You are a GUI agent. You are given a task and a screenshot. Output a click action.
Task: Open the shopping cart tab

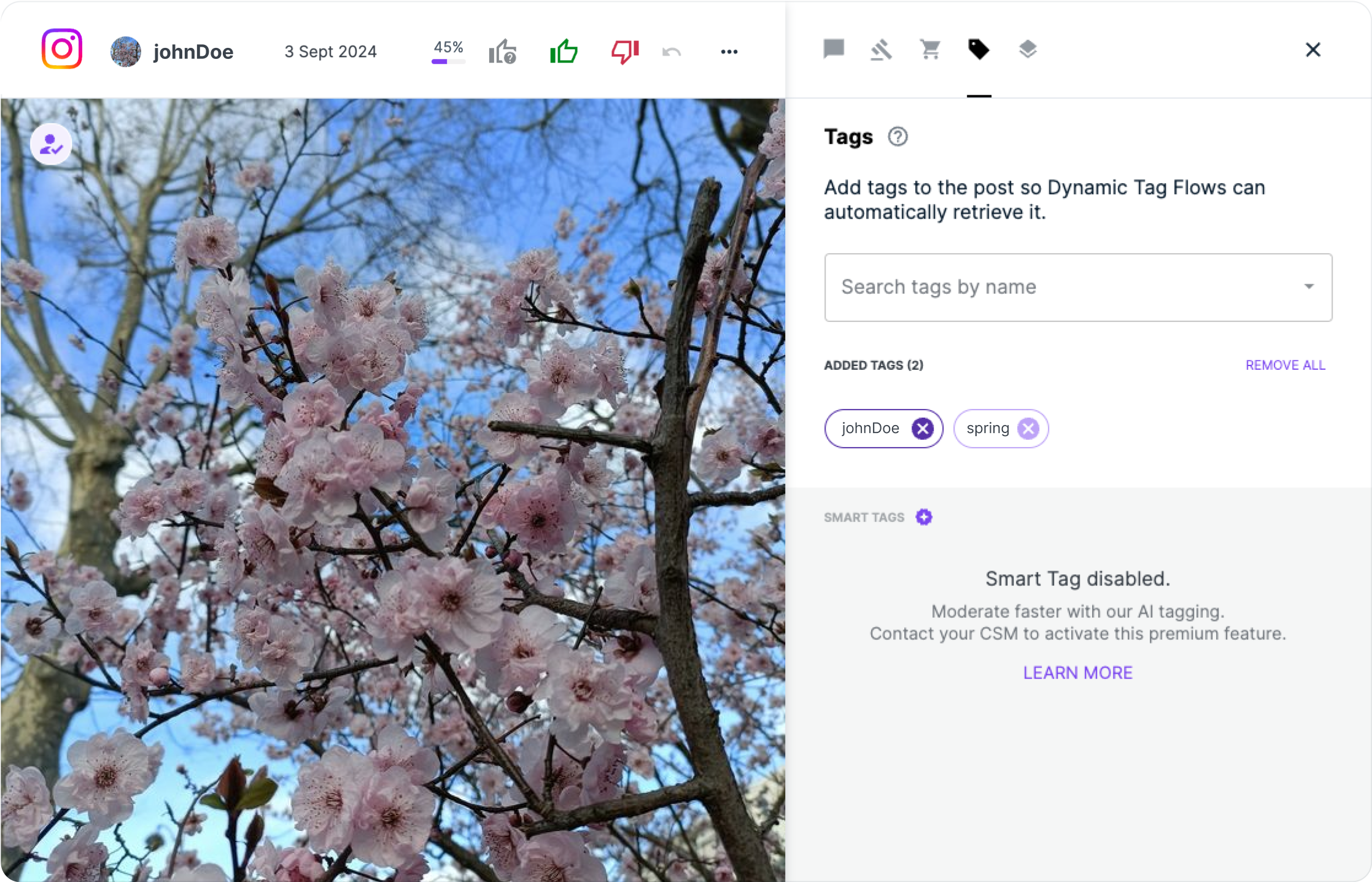[x=930, y=49]
